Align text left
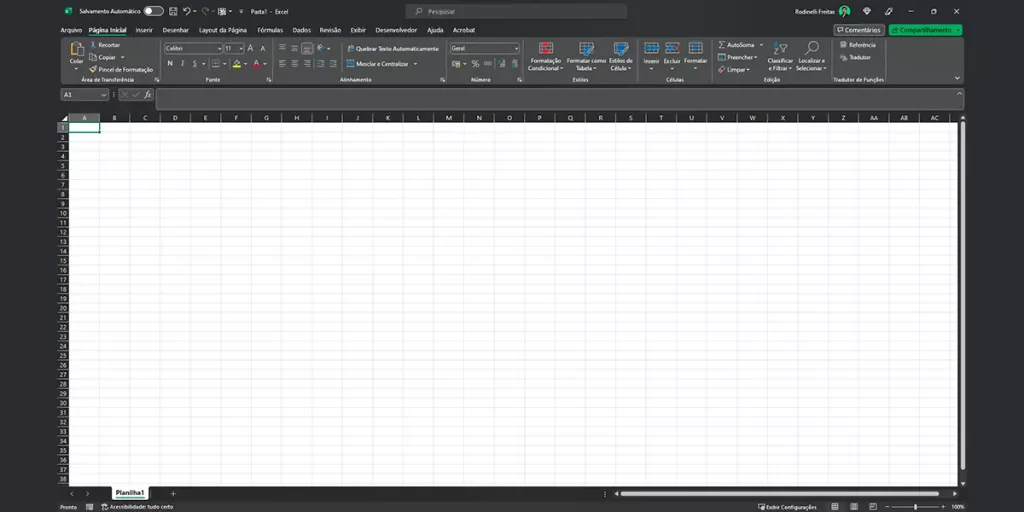The width and height of the screenshot is (1024, 512). (x=282, y=63)
